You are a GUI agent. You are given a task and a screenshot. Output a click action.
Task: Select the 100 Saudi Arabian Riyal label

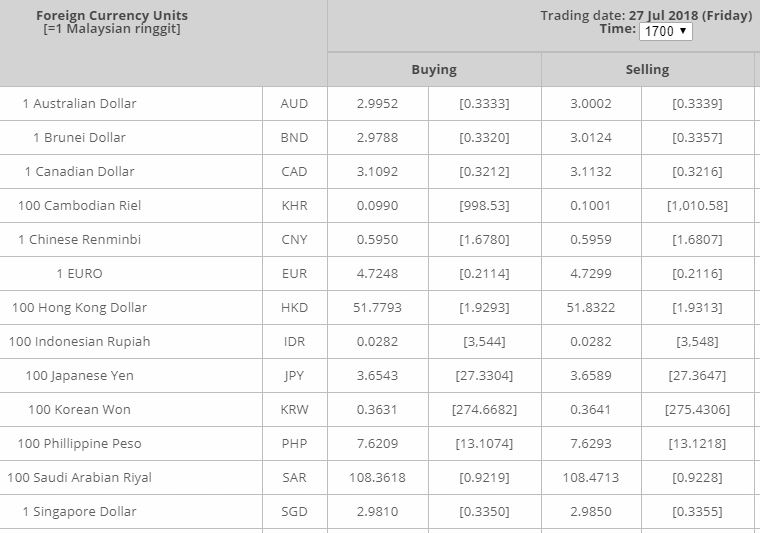79,477
